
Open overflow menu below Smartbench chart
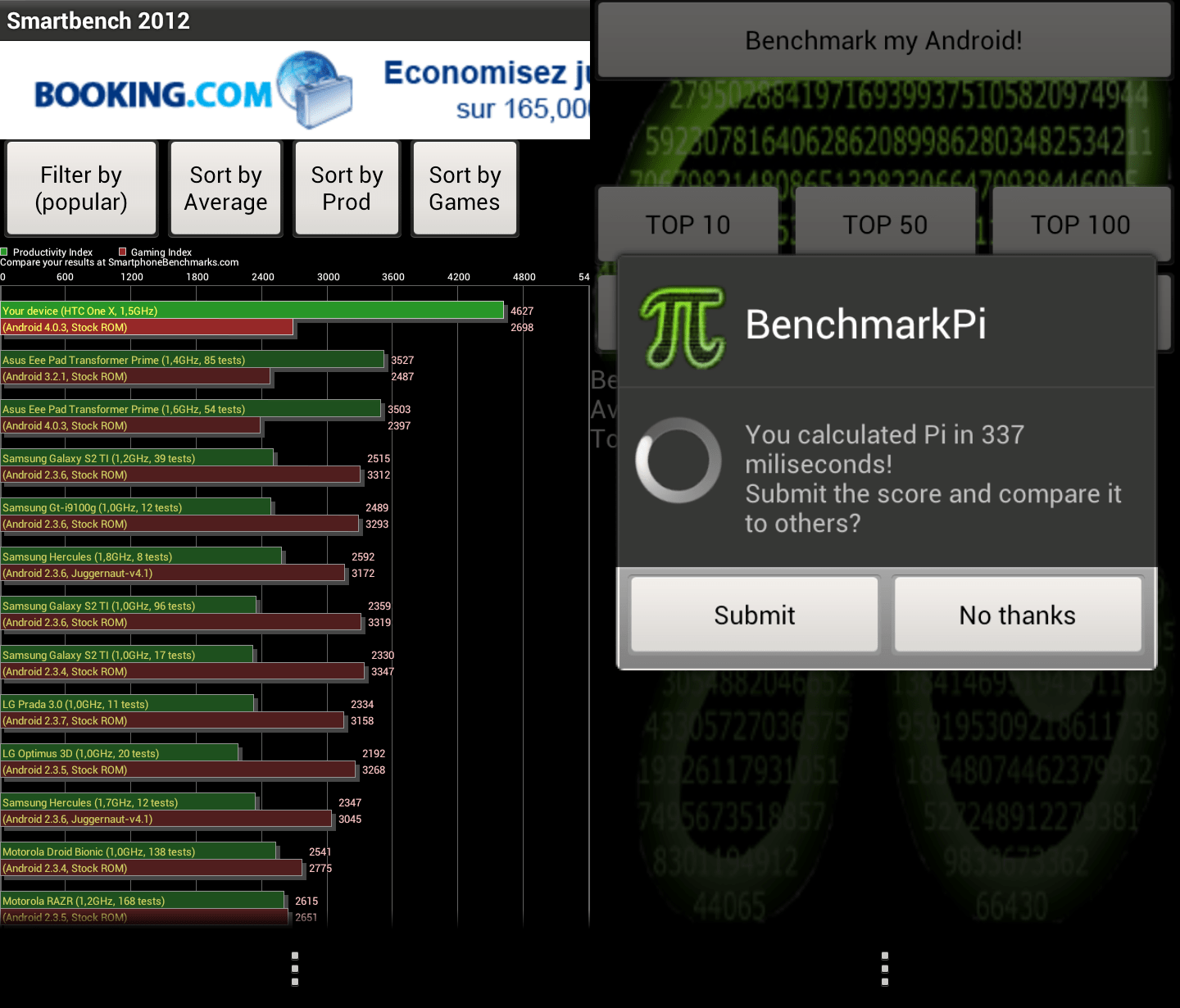295,969
